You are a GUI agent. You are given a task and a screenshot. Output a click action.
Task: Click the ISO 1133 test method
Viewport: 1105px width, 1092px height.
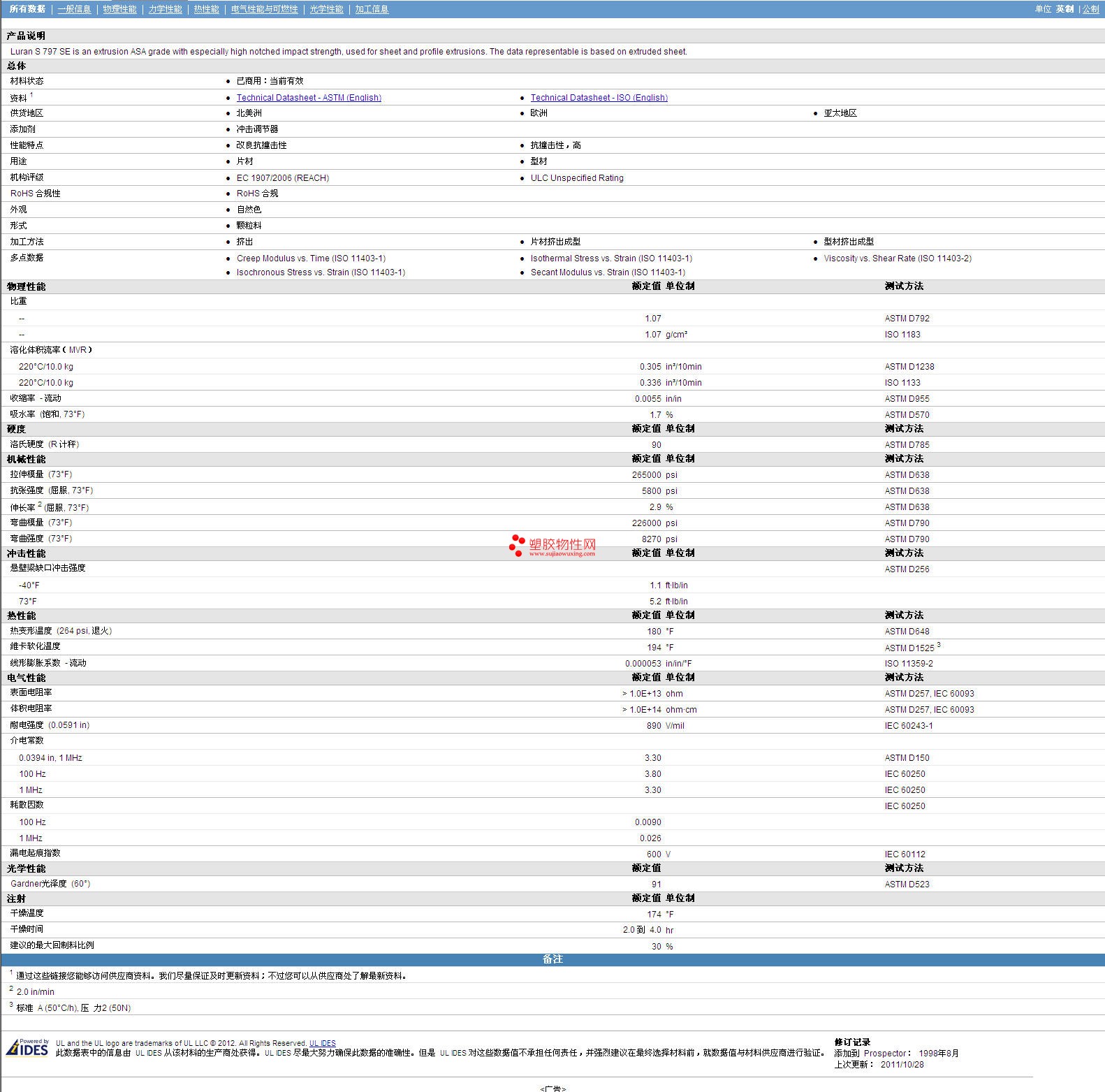(x=902, y=383)
